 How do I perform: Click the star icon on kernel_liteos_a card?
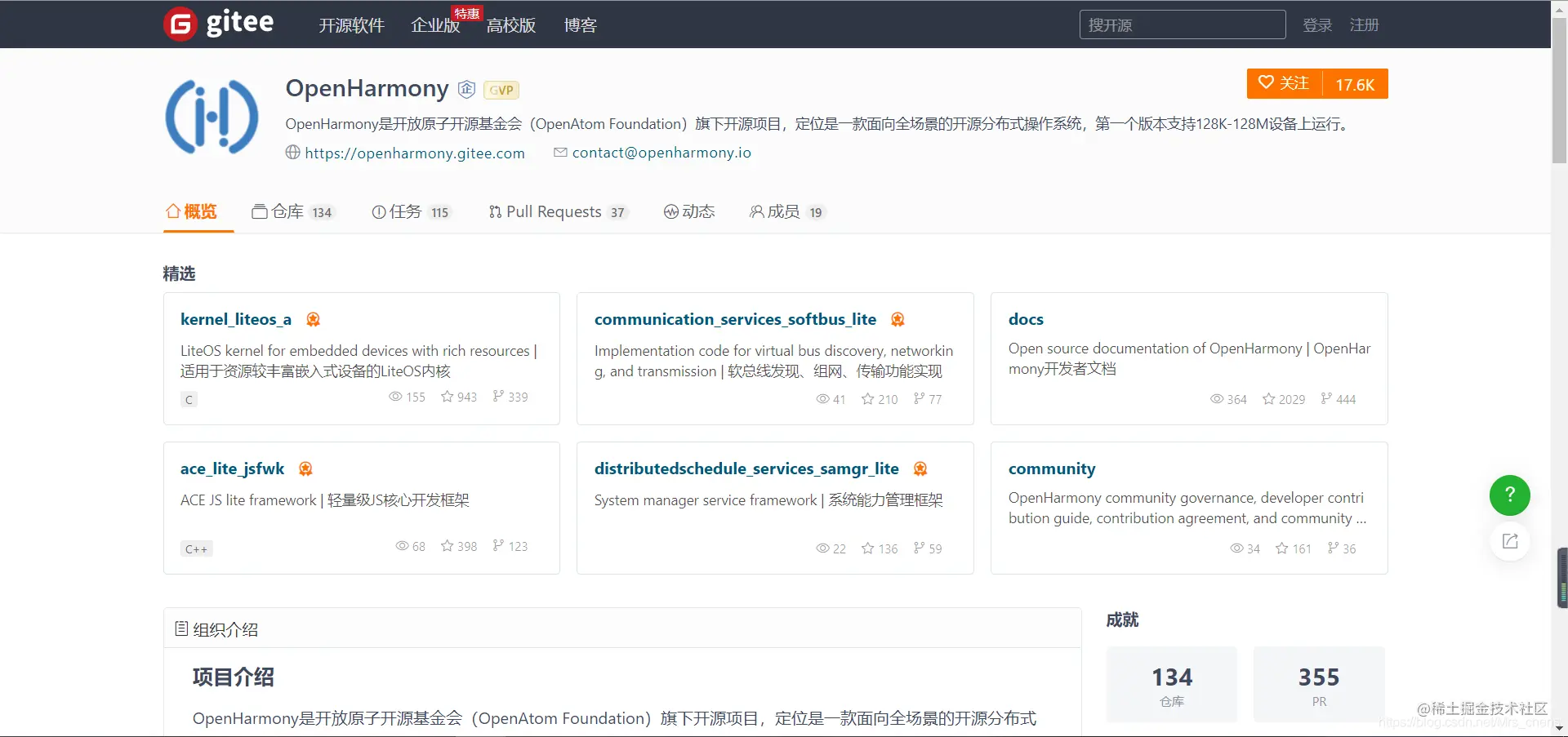448,397
